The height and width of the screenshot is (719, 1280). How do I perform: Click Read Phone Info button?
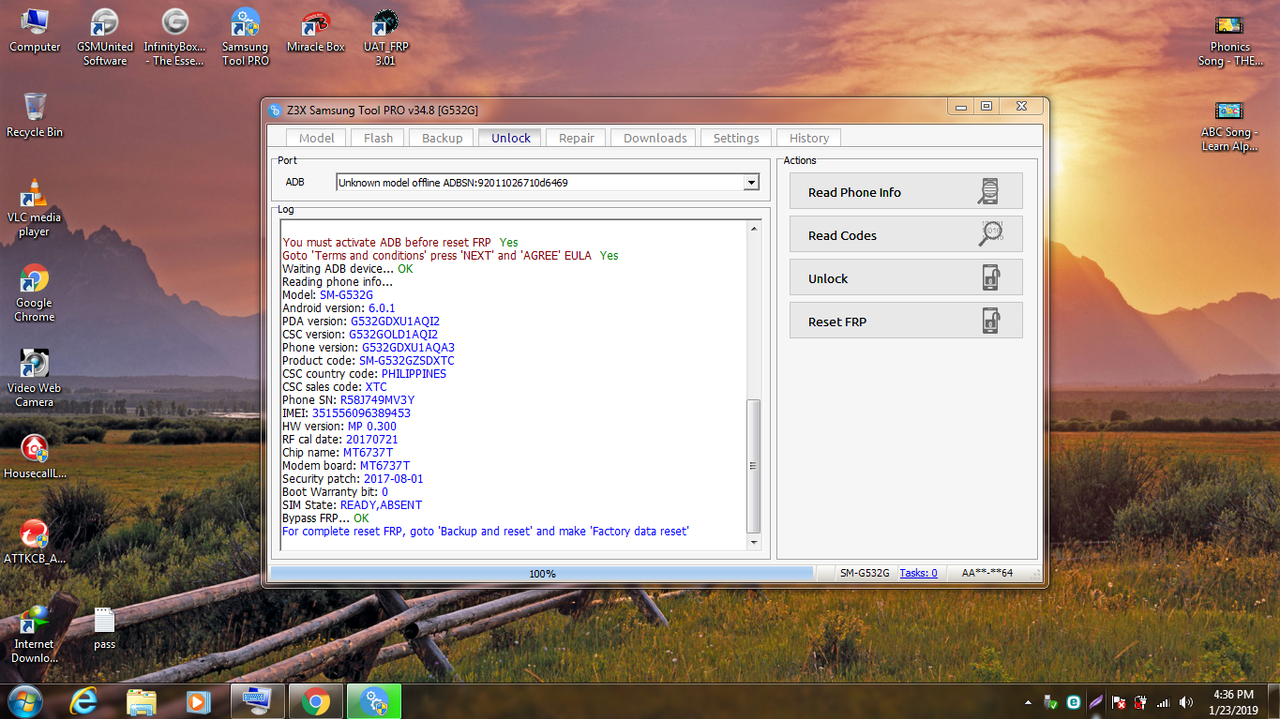(906, 191)
